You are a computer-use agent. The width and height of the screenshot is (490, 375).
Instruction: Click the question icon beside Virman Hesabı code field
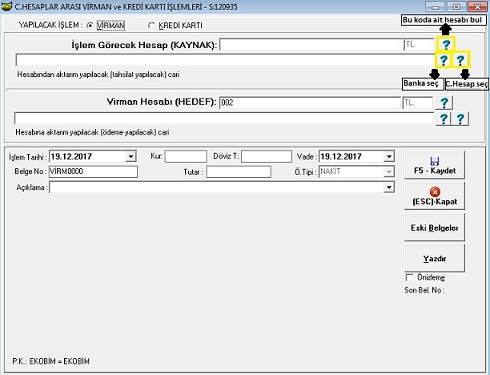444,103
